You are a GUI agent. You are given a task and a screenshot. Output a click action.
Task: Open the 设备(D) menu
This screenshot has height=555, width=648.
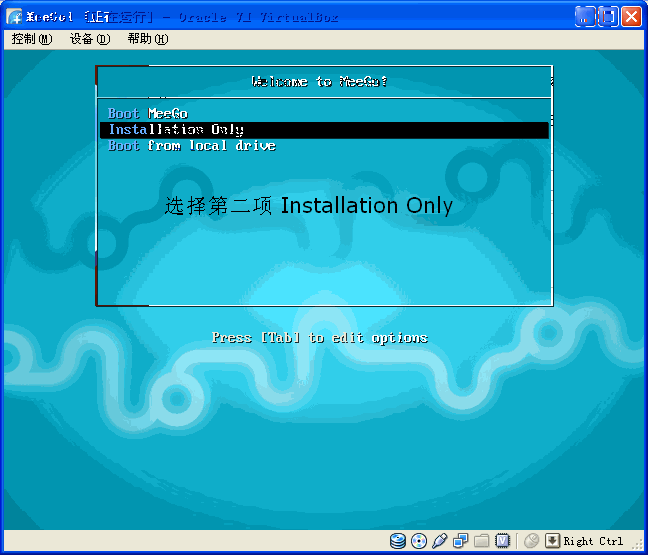click(90, 39)
